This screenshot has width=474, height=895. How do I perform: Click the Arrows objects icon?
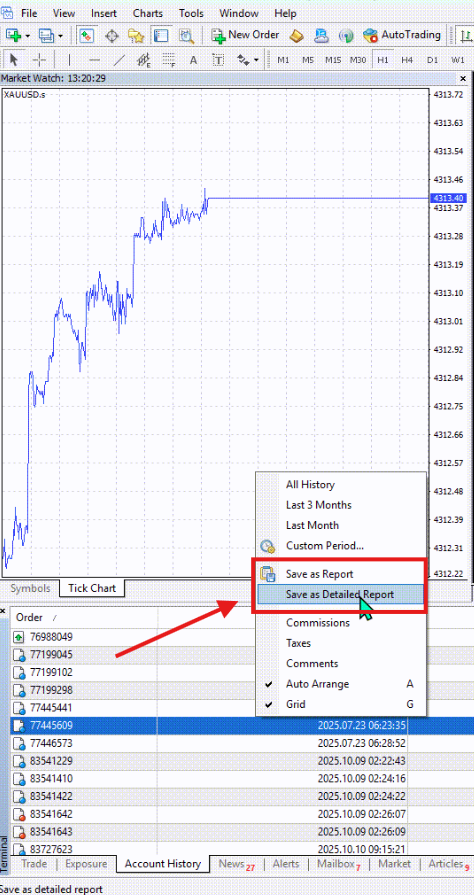click(243, 60)
